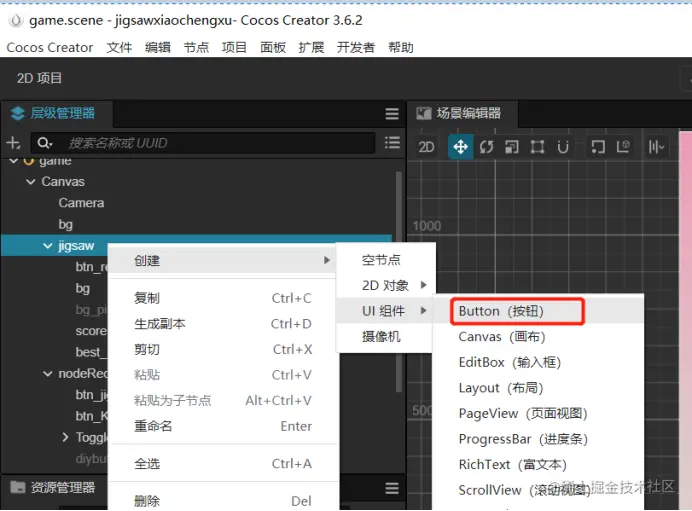Open the 项目 (Project) menu
The image size is (692, 511).
point(234,47)
